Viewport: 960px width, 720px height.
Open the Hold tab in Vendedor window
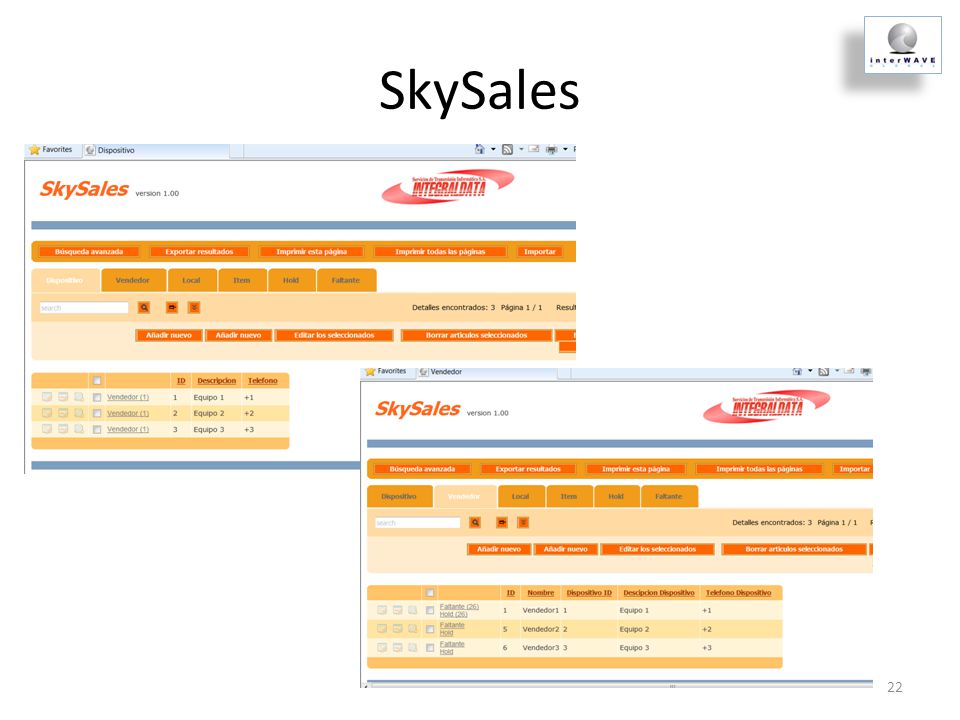(616, 497)
